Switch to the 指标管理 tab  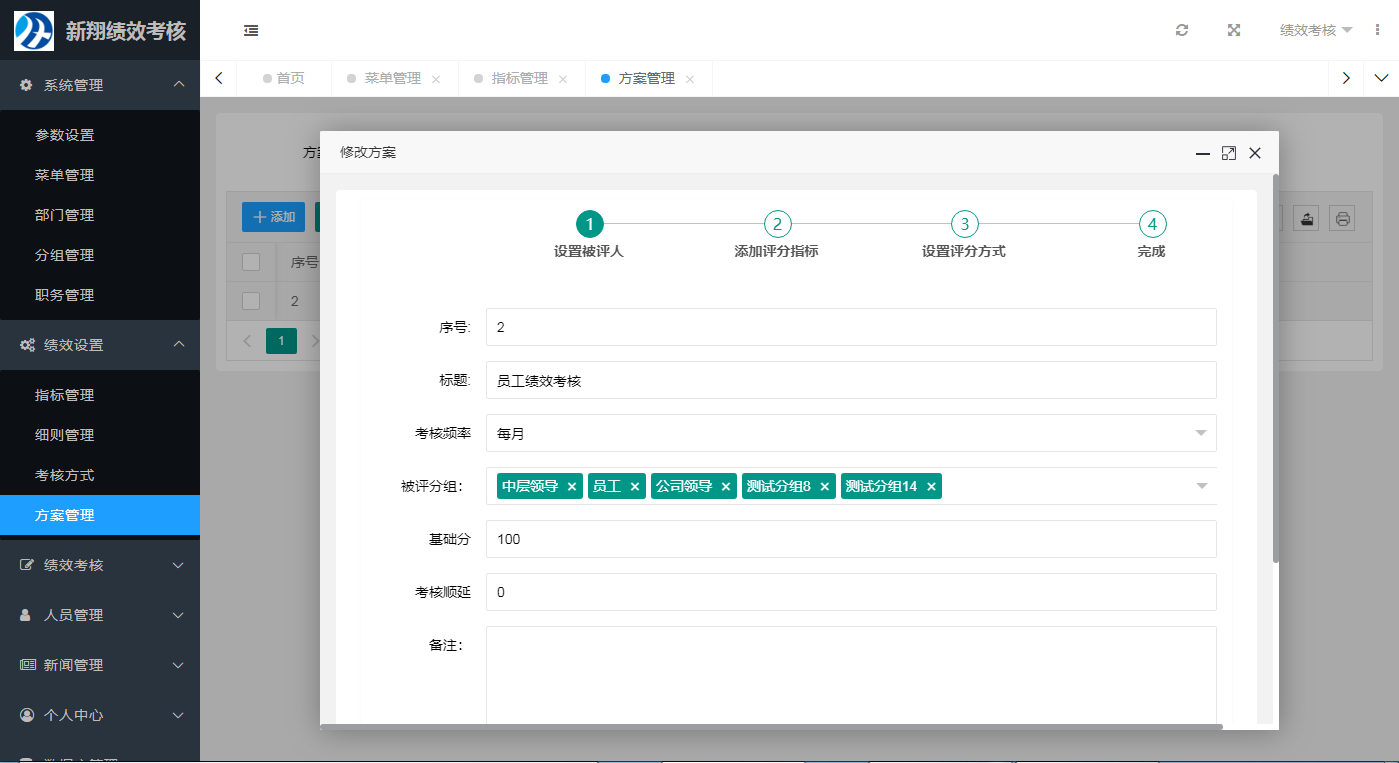pos(519,79)
